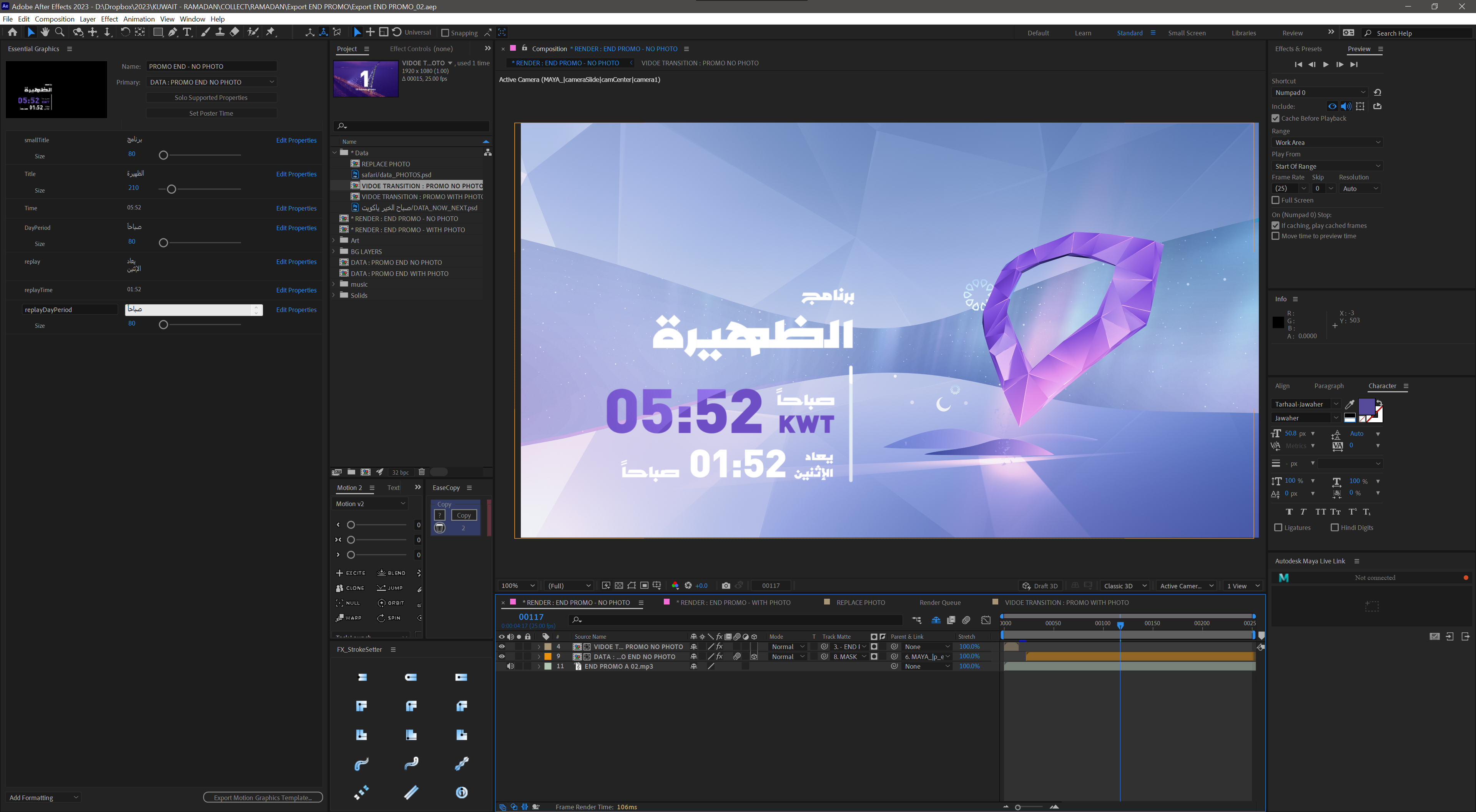Select the Hand tool
The width and height of the screenshot is (1476, 812).
tap(45, 33)
